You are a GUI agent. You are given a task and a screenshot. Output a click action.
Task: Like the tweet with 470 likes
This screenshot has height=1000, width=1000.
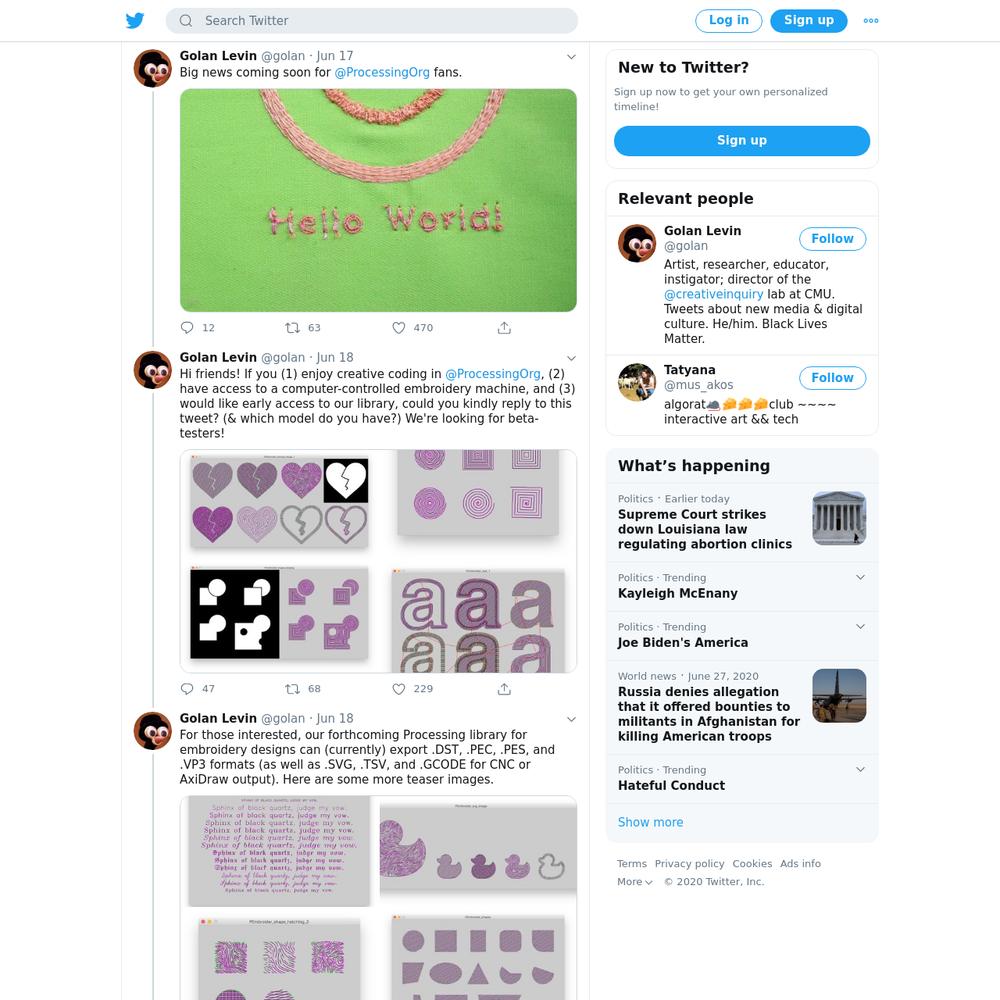click(399, 328)
